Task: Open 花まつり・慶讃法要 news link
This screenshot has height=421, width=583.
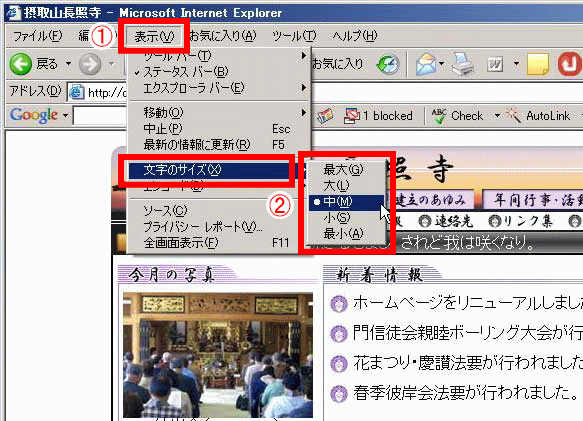Action: [468, 363]
